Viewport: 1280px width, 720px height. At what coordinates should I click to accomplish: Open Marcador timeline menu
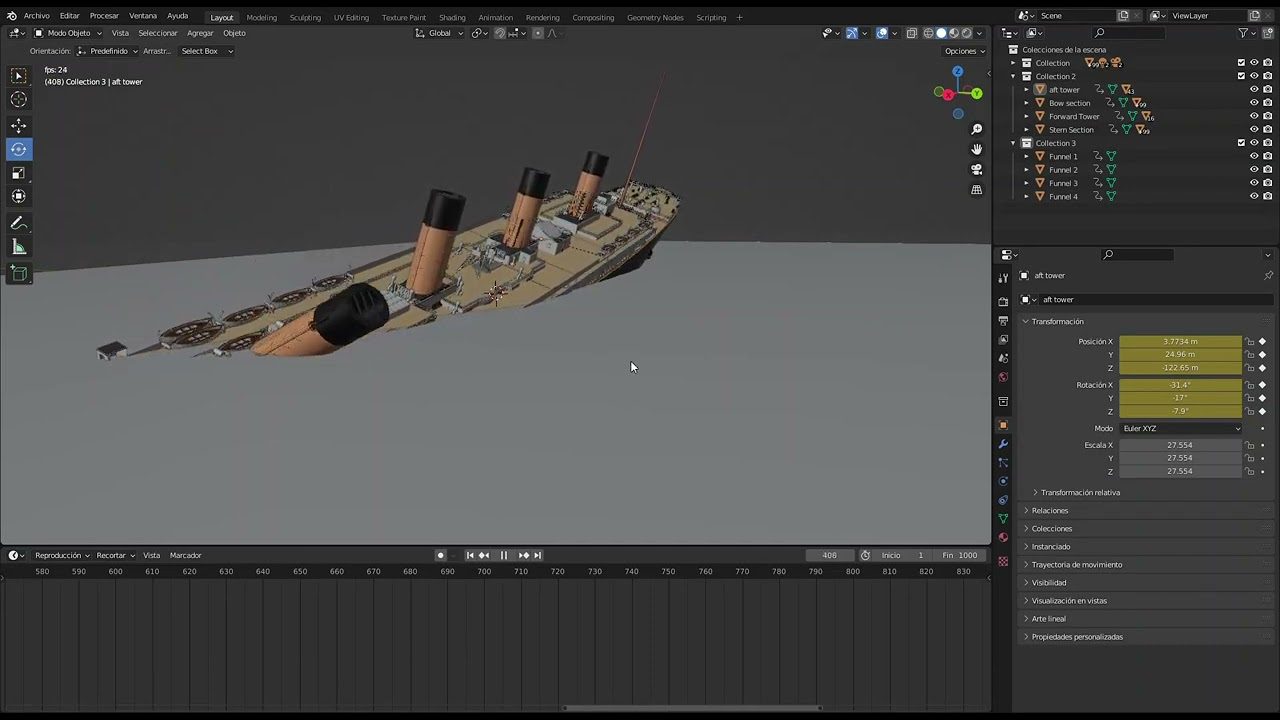tap(185, 555)
